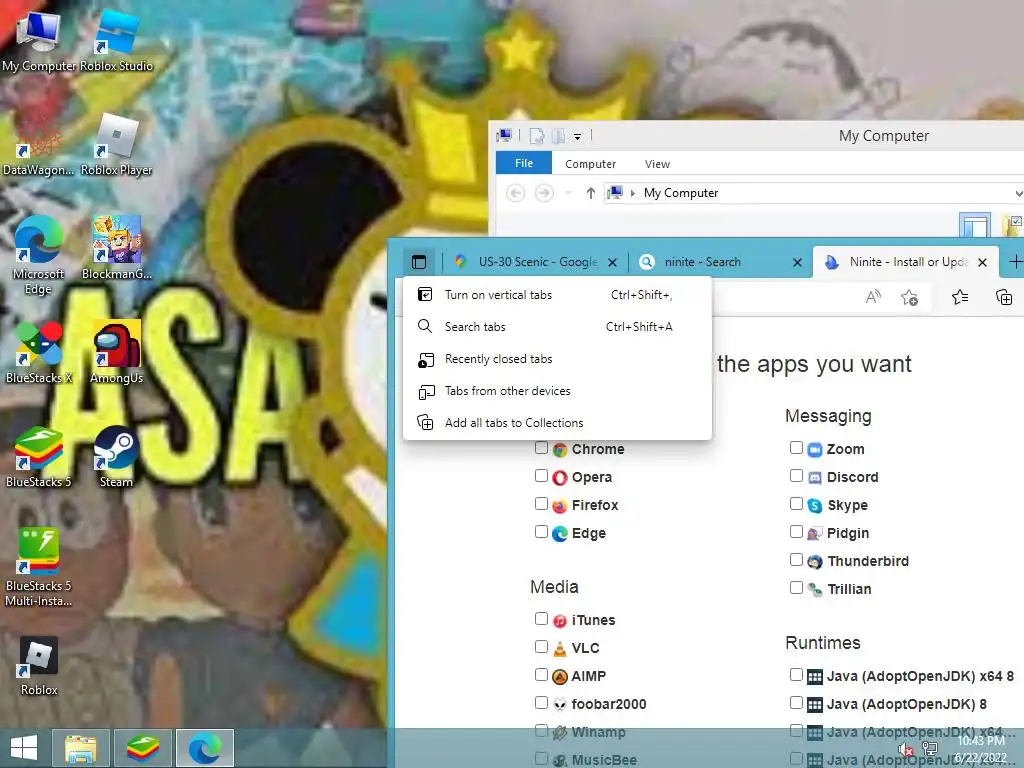The image size is (1024, 768).
Task: Check the foobar2000 checkbox
Action: 541,703
